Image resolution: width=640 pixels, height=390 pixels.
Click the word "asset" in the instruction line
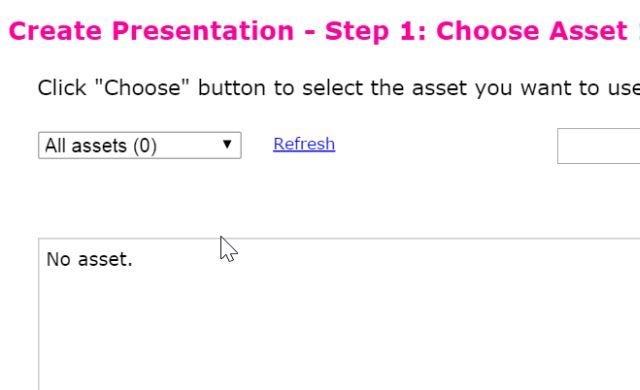(439, 88)
